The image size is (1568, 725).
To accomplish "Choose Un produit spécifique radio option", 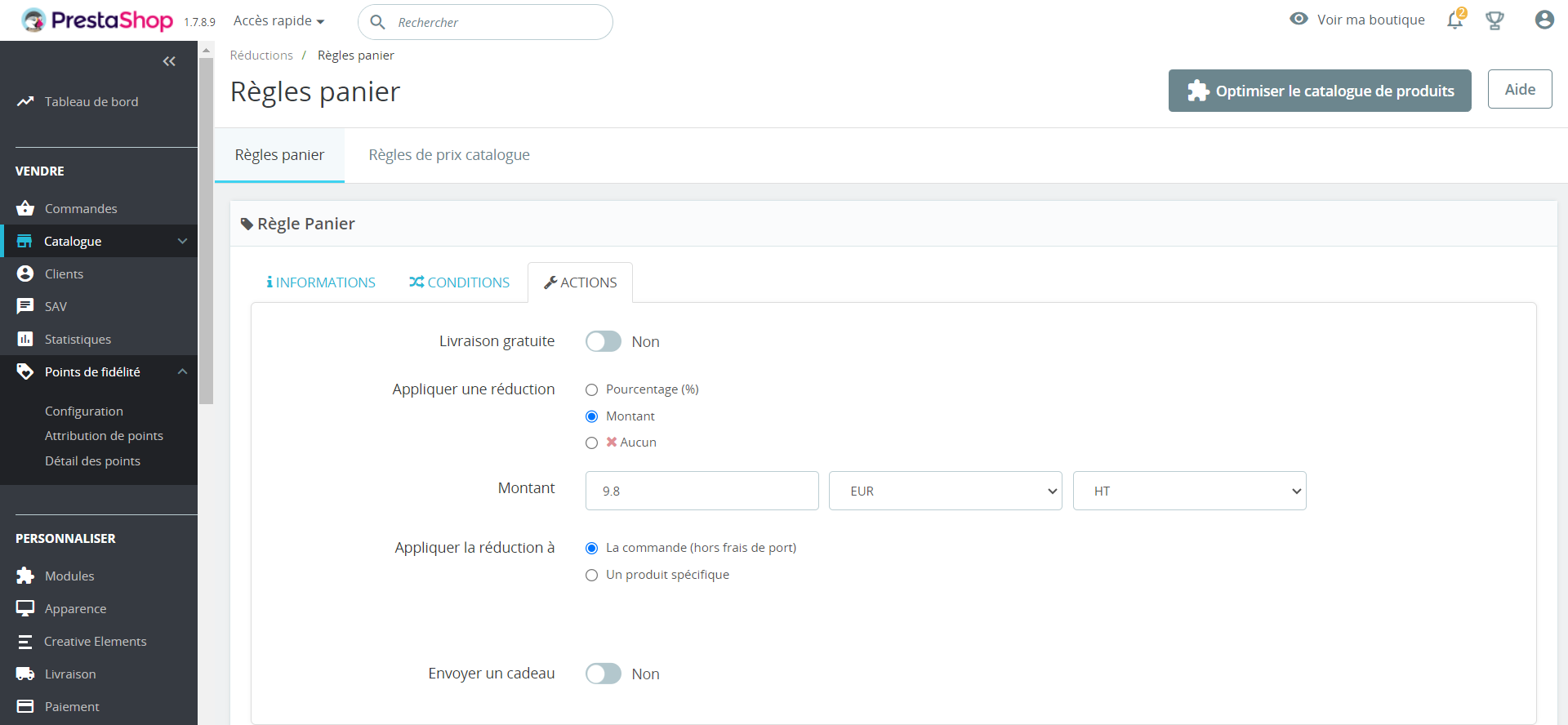I will point(592,575).
